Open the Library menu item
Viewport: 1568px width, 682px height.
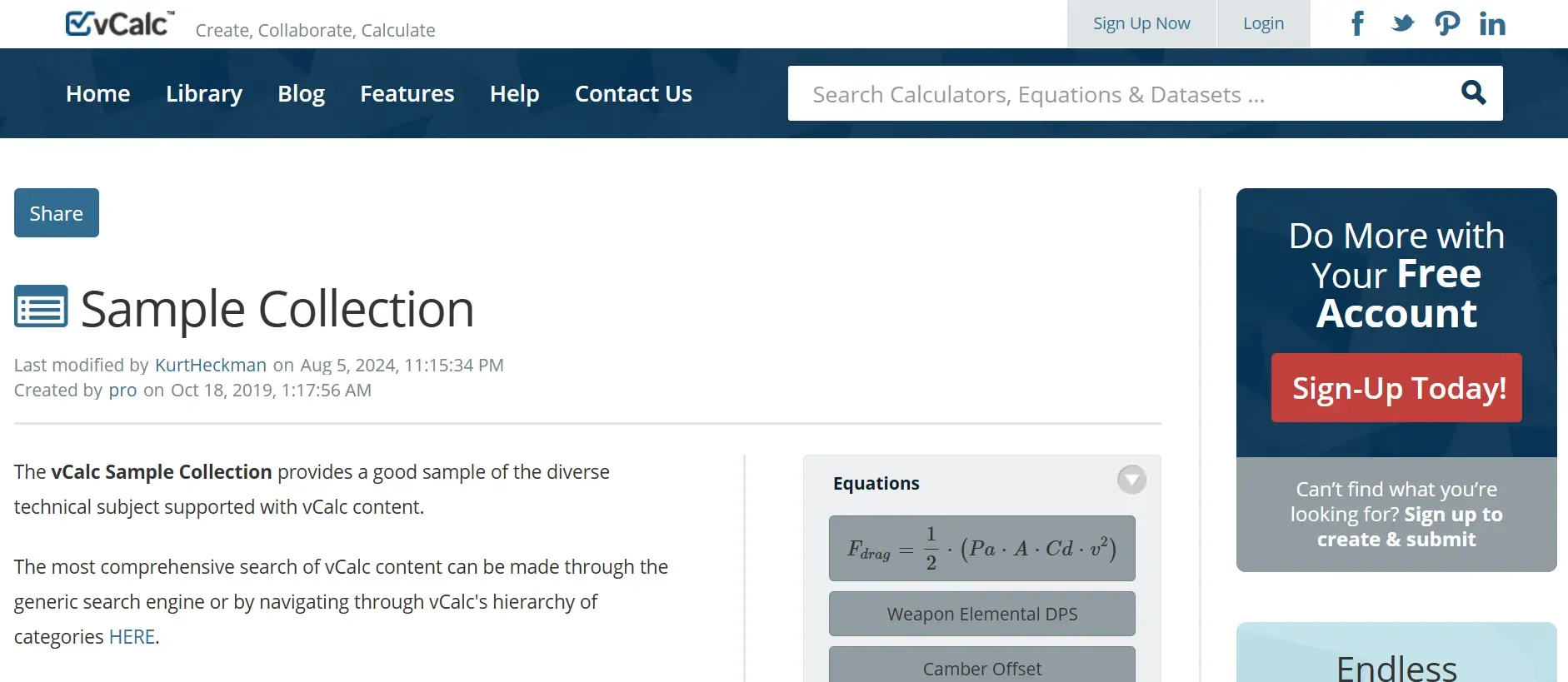click(x=204, y=93)
